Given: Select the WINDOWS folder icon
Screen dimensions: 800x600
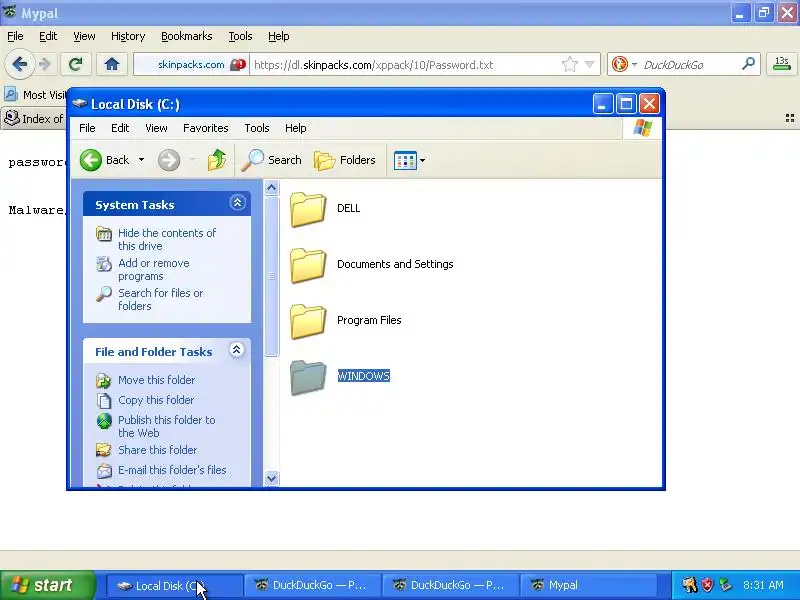Looking at the screenshot, I should (x=308, y=377).
